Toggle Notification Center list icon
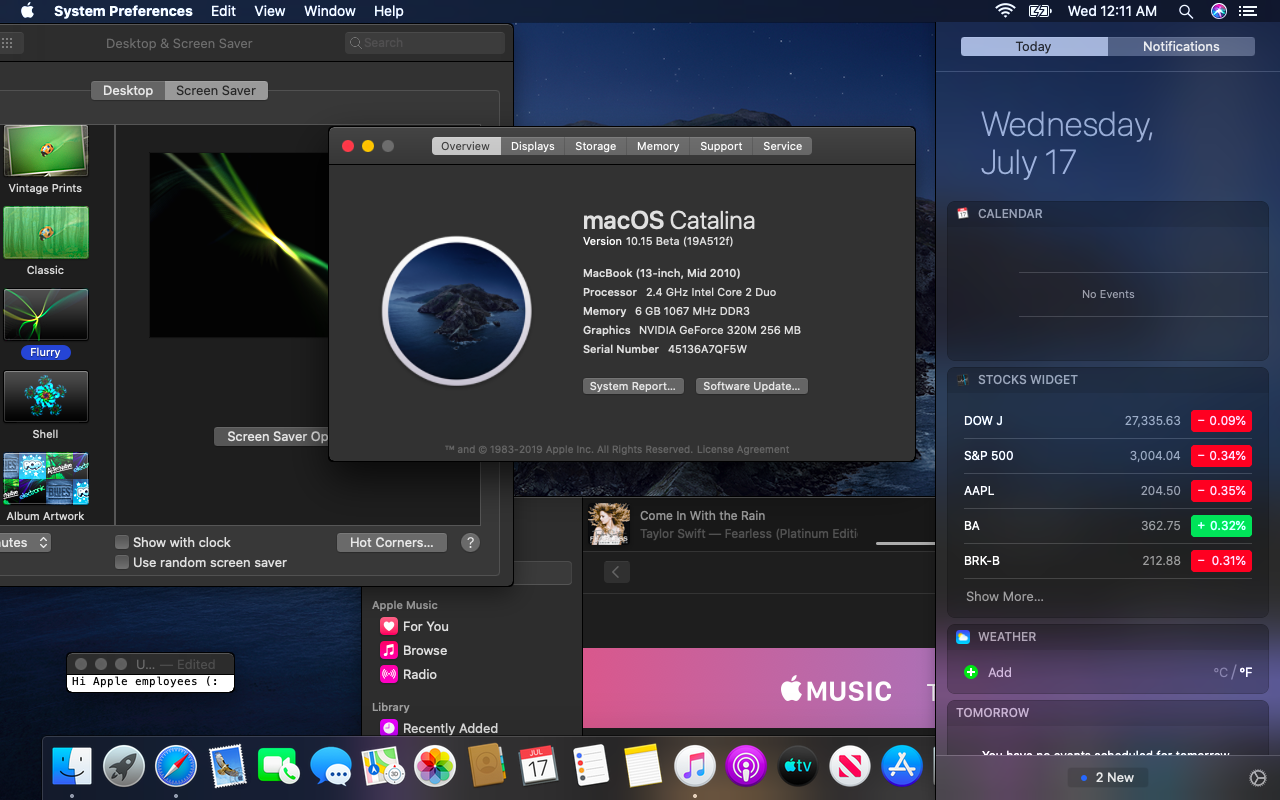This screenshot has height=800, width=1280. point(1247,11)
